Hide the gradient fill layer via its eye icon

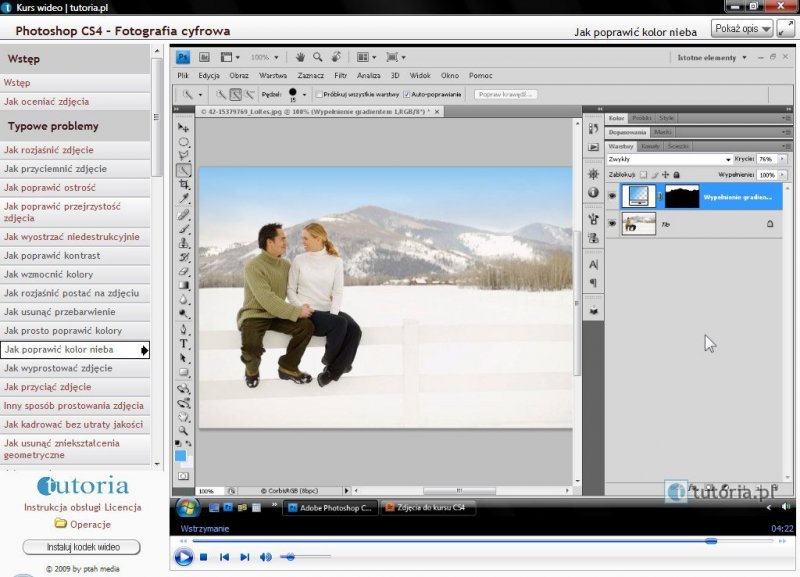pos(613,196)
